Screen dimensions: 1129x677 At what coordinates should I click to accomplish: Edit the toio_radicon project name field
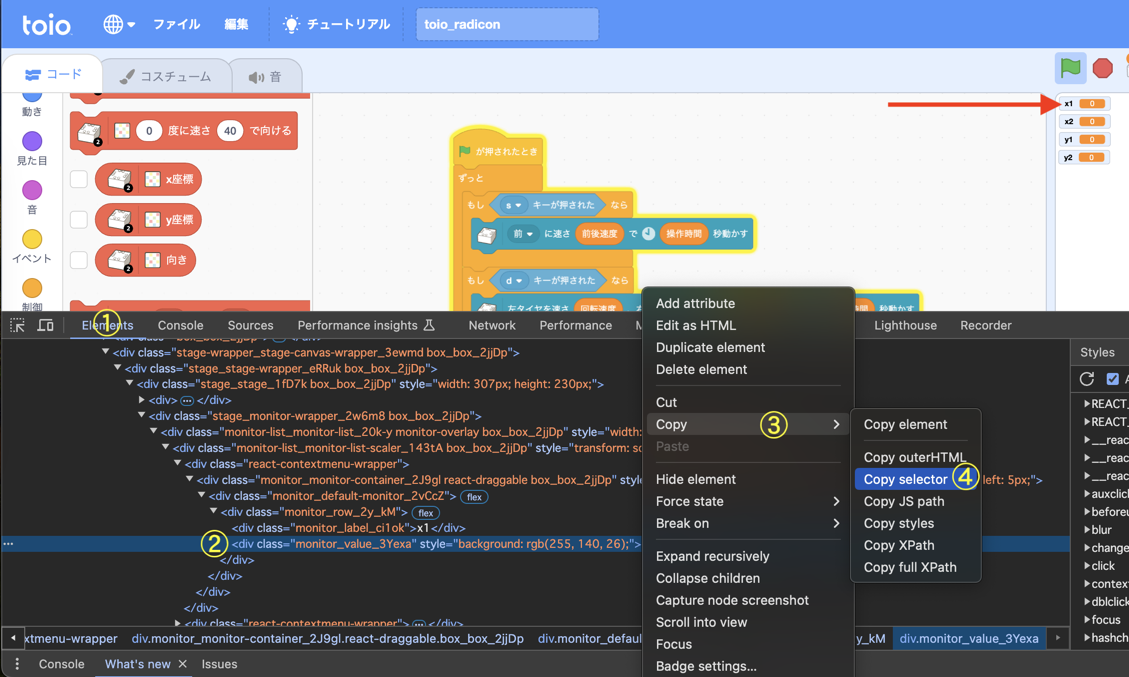507,24
